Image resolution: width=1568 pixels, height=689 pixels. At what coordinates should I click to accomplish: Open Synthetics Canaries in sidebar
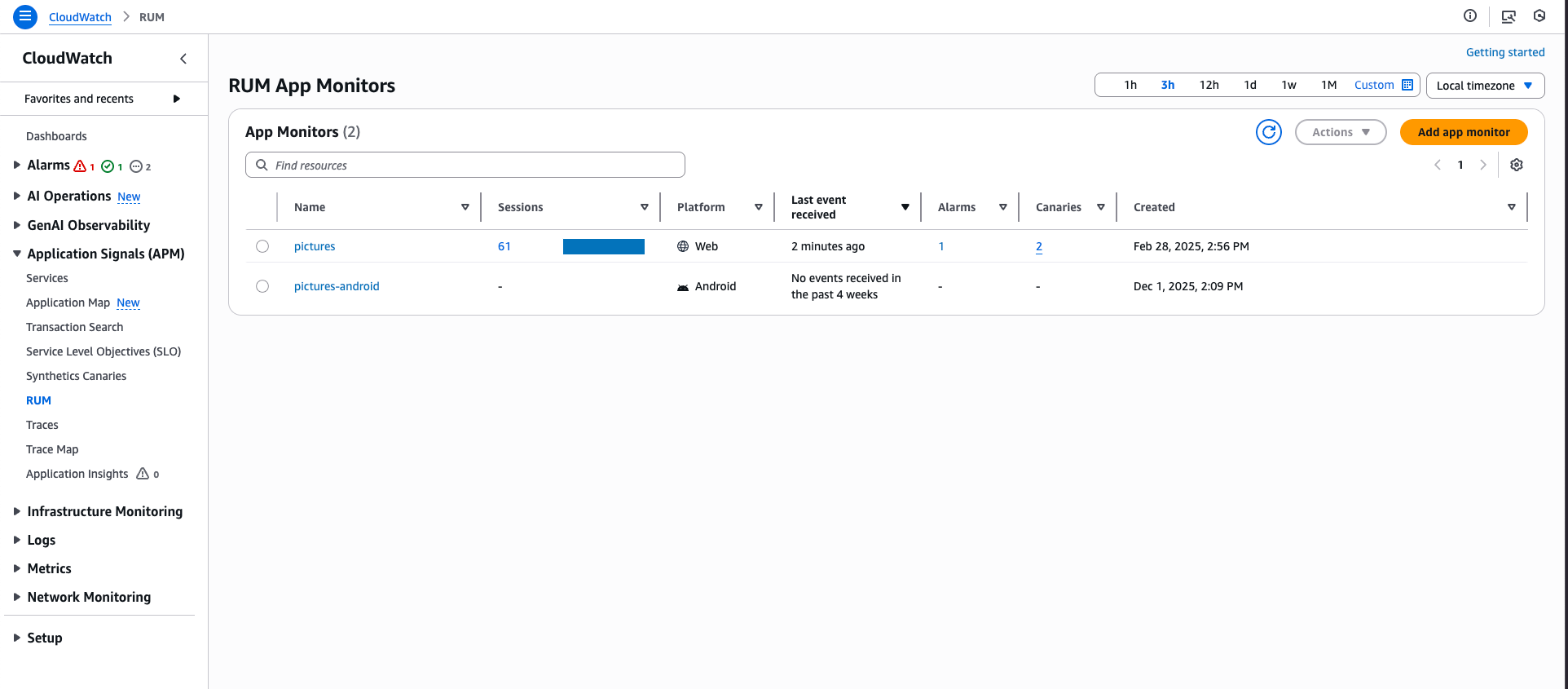(77, 376)
